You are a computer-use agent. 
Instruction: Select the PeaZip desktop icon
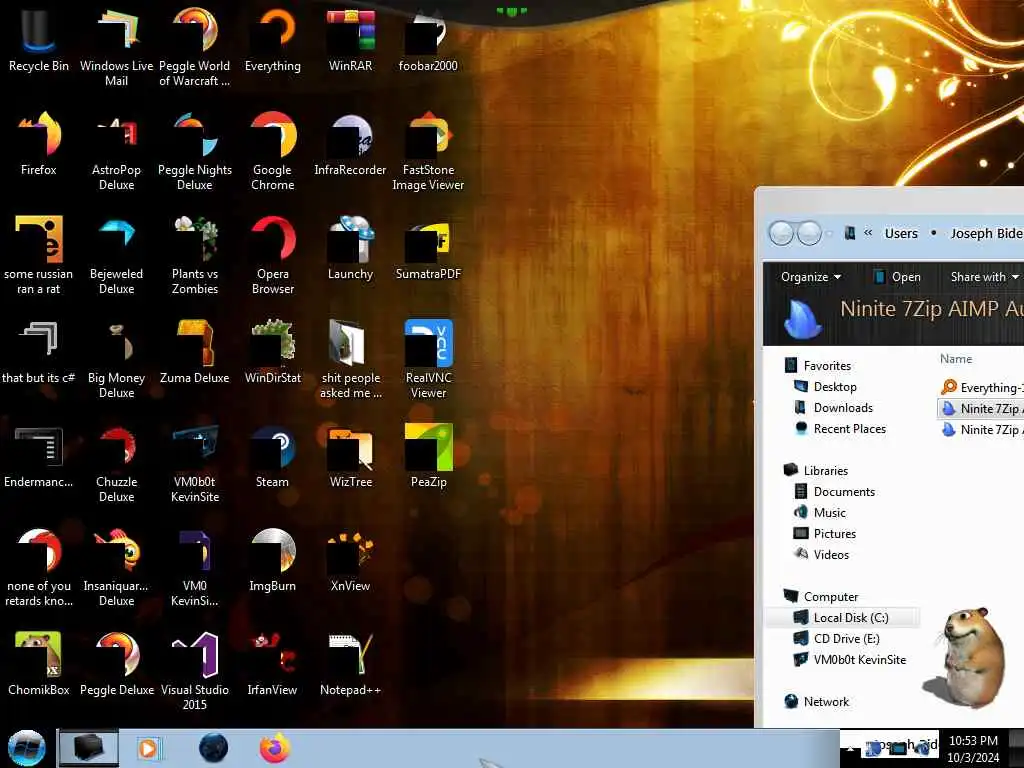click(x=428, y=456)
